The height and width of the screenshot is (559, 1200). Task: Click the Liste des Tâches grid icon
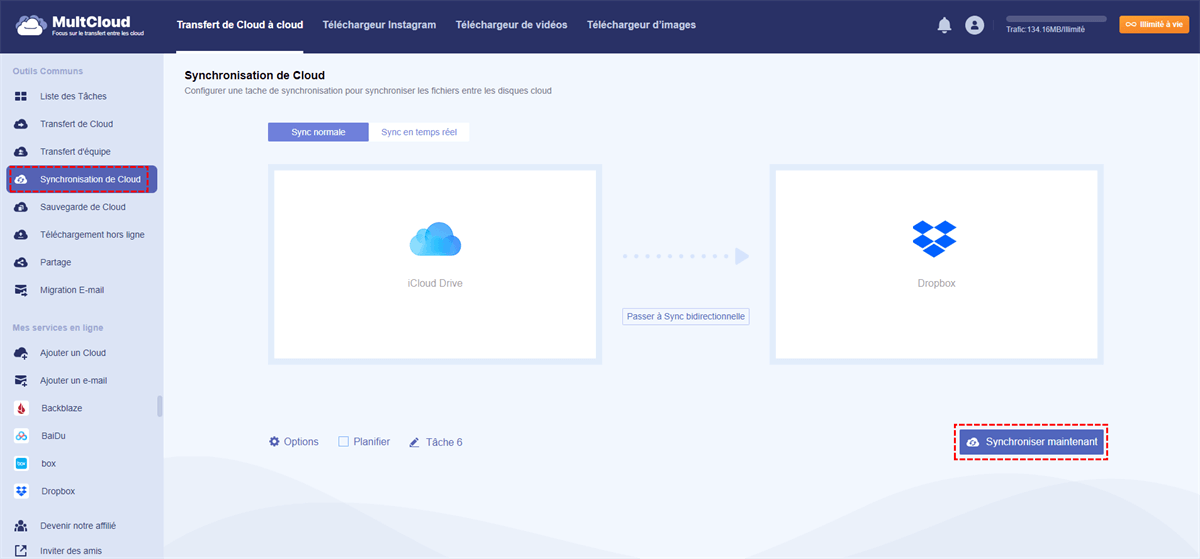[x=21, y=97]
